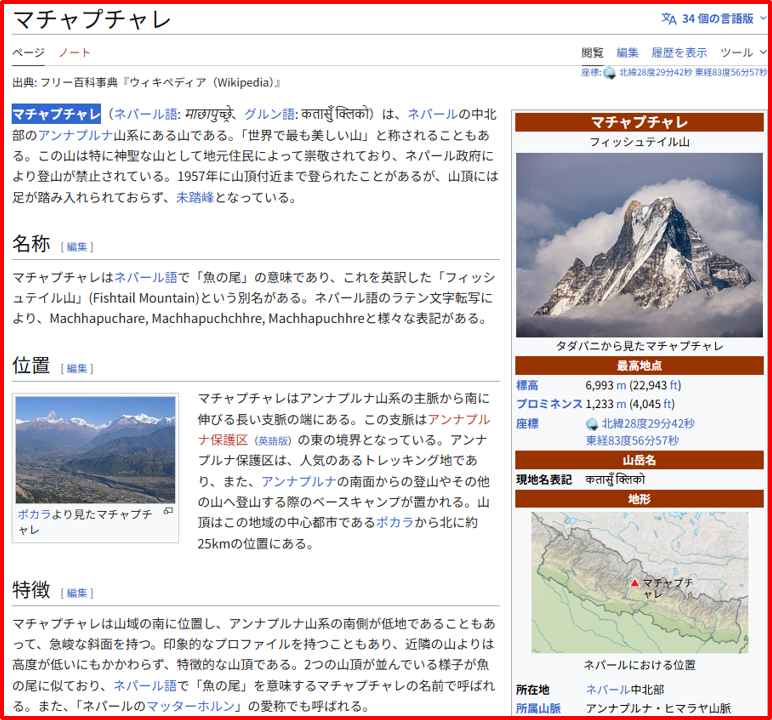Click the 編集 tab at the top
The width and height of the screenshot is (772, 720).
click(x=627, y=53)
